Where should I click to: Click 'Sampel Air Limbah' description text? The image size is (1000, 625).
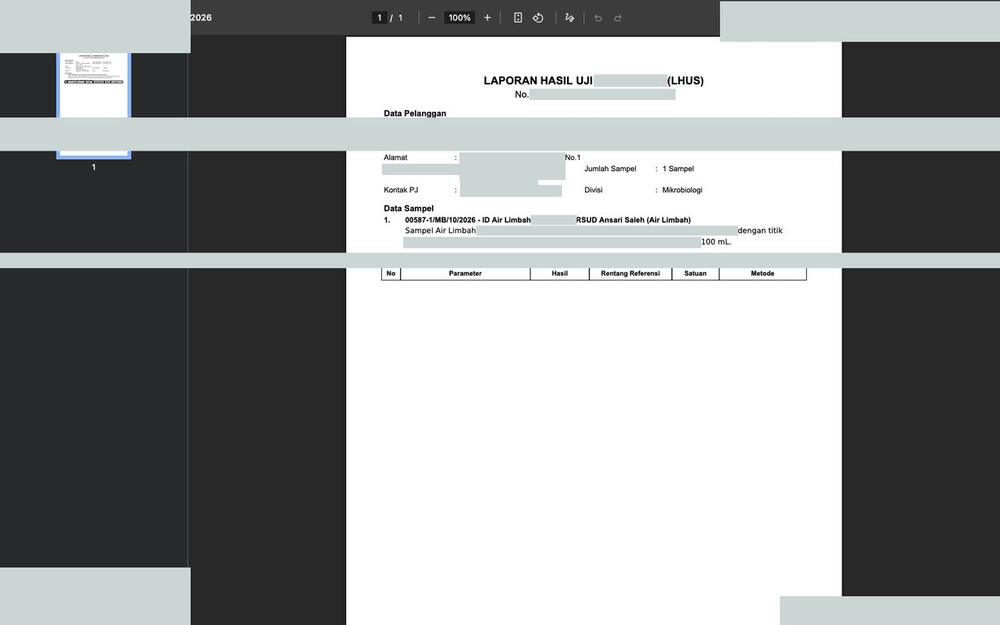(440, 231)
